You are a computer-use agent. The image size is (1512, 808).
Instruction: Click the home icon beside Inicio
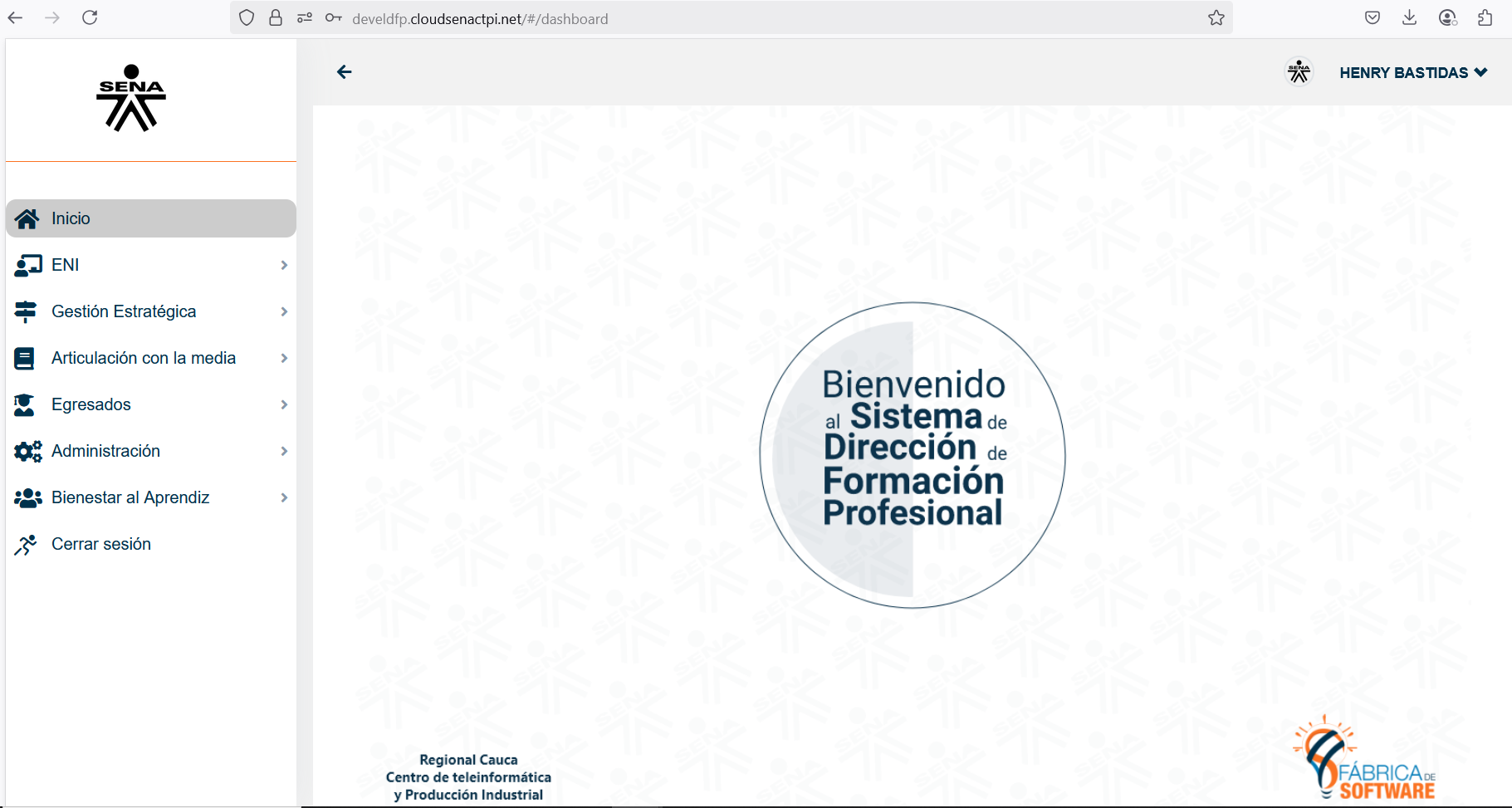27,218
